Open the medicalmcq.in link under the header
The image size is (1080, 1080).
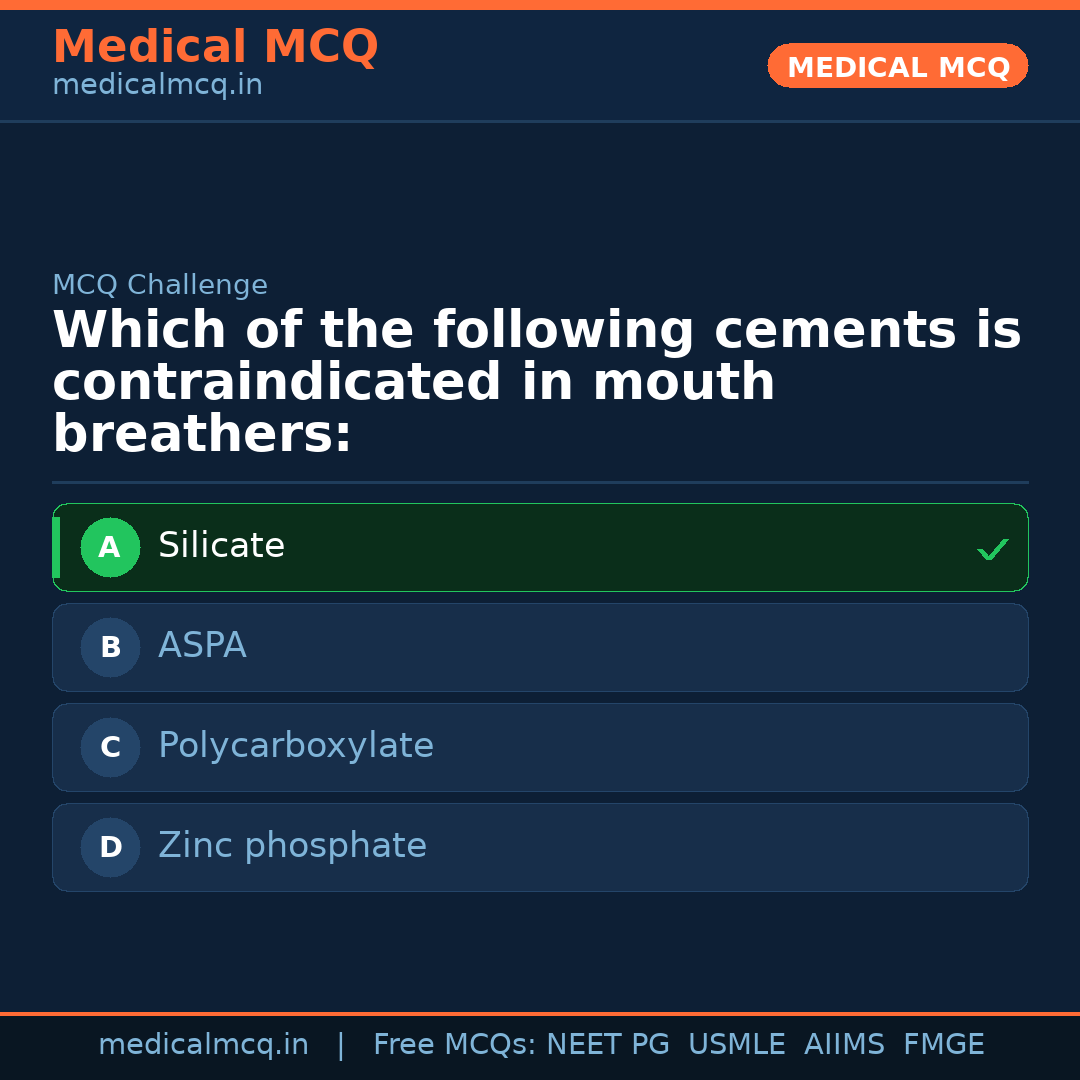coord(157,86)
